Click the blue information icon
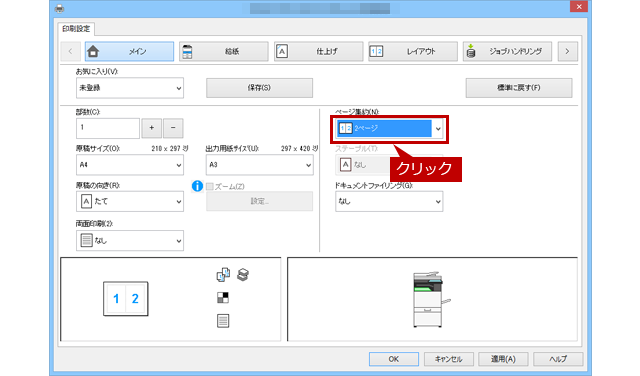640x376 pixels. pyautogui.click(x=197, y=186)
